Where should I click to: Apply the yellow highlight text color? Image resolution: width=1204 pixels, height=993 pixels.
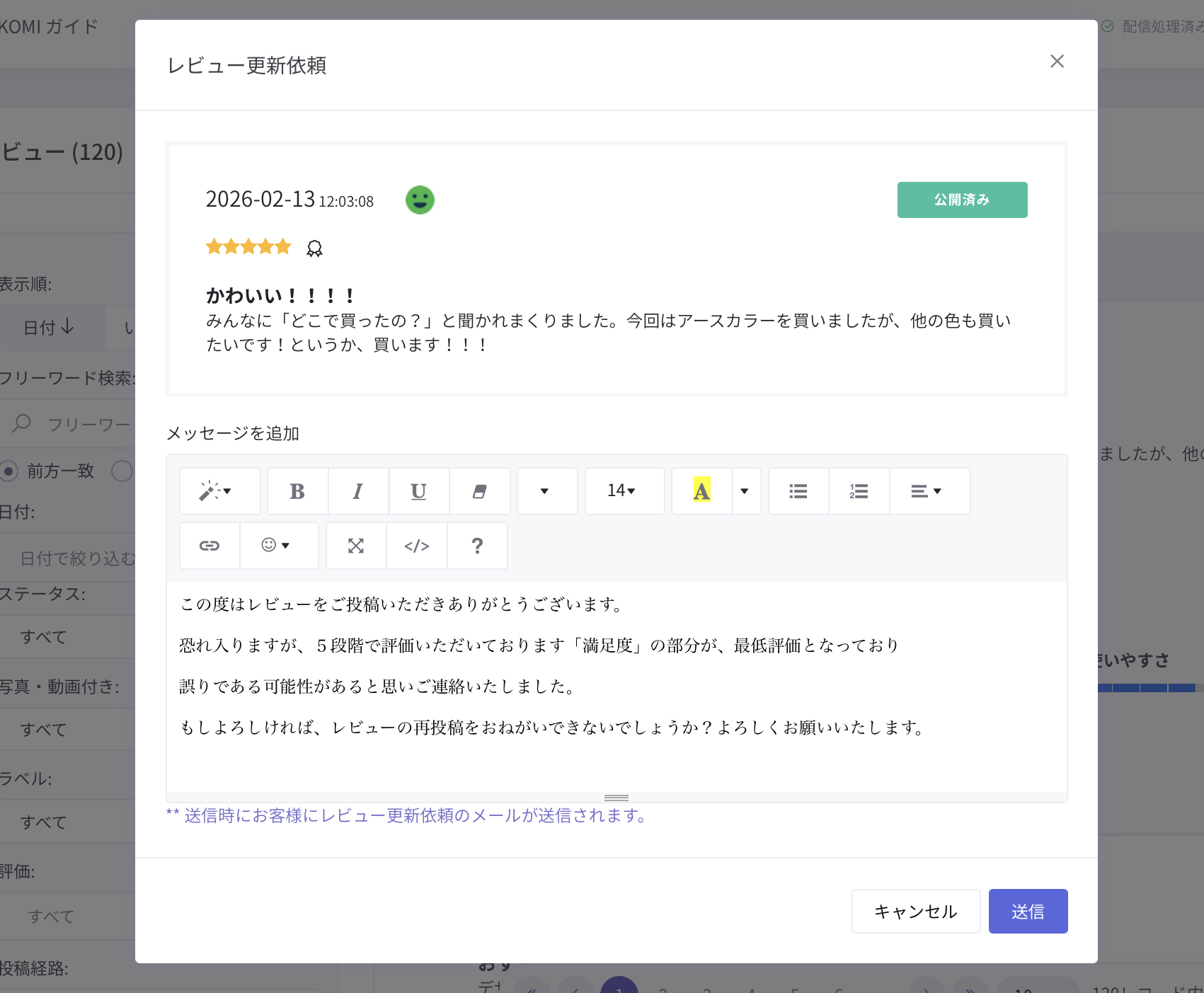701,491
